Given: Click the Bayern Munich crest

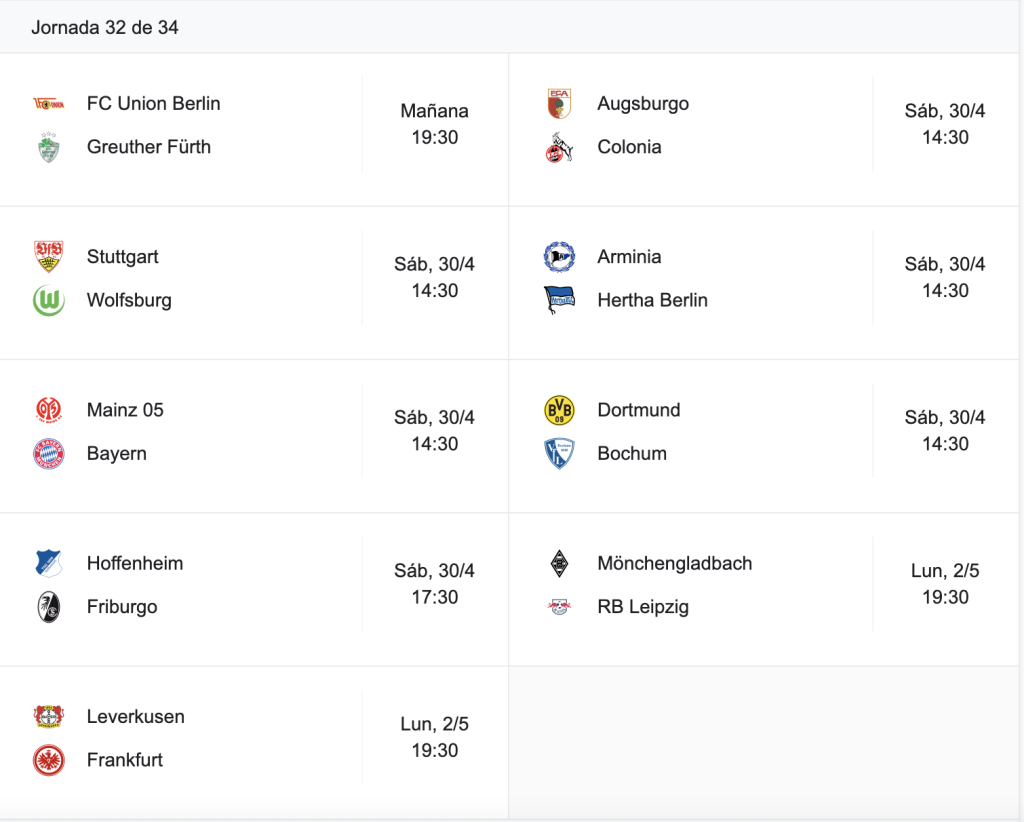Looking at the screenshot, I should click(49, 453).
